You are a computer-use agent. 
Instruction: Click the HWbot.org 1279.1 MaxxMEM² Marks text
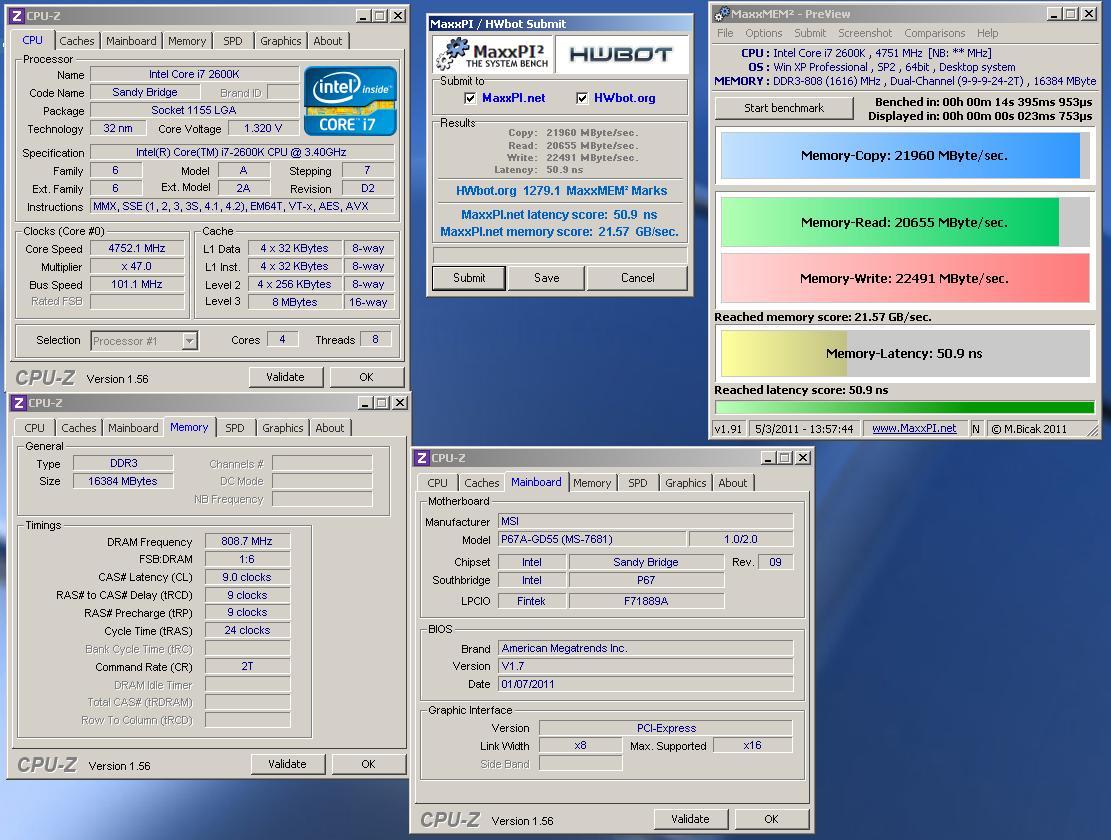click(x=561, y=191)
